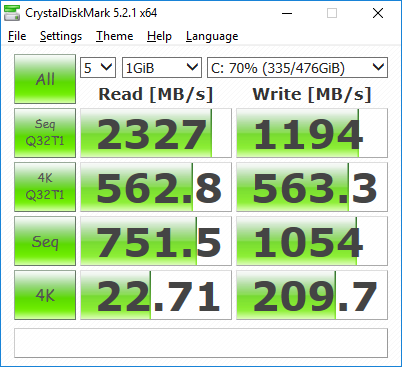Open the Help menu

click(159, 36)
